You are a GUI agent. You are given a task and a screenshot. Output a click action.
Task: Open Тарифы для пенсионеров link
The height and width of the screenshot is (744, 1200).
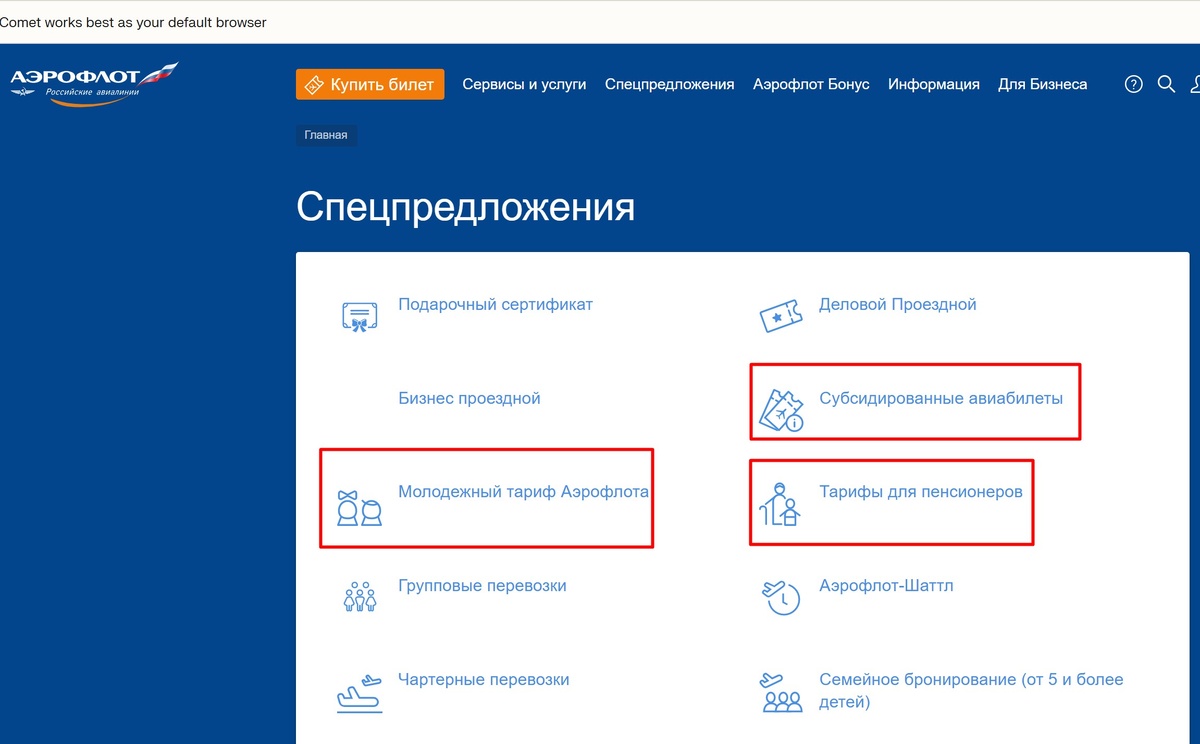(x=921, y=492)
